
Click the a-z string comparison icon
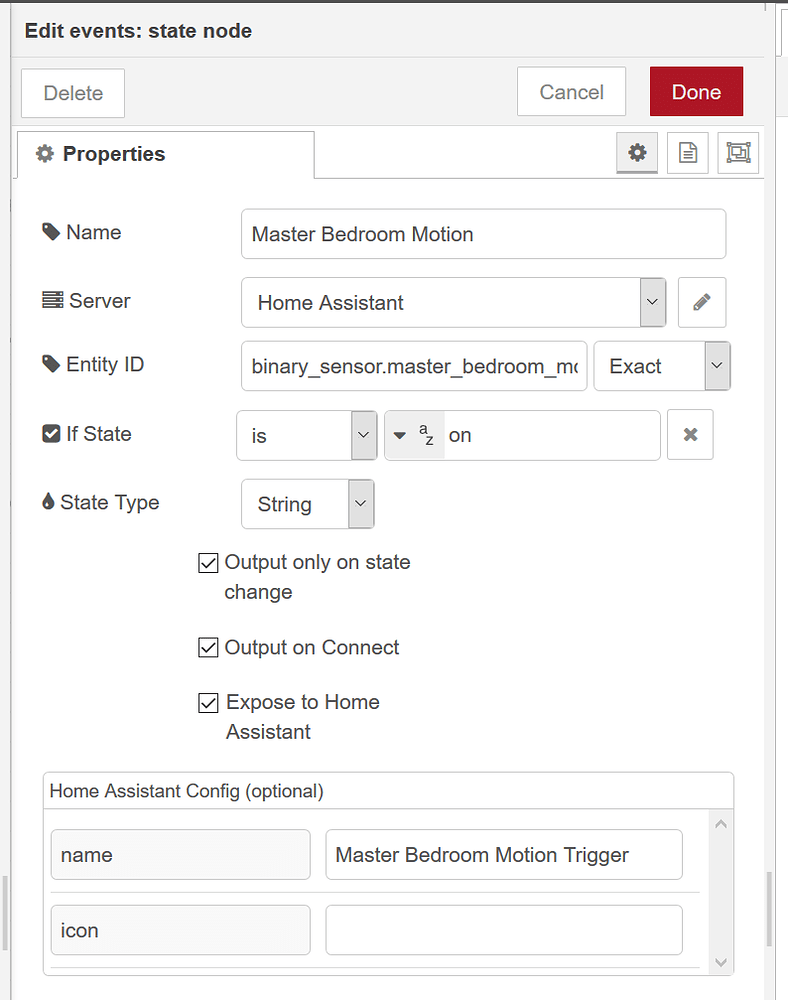click(414, 434)
